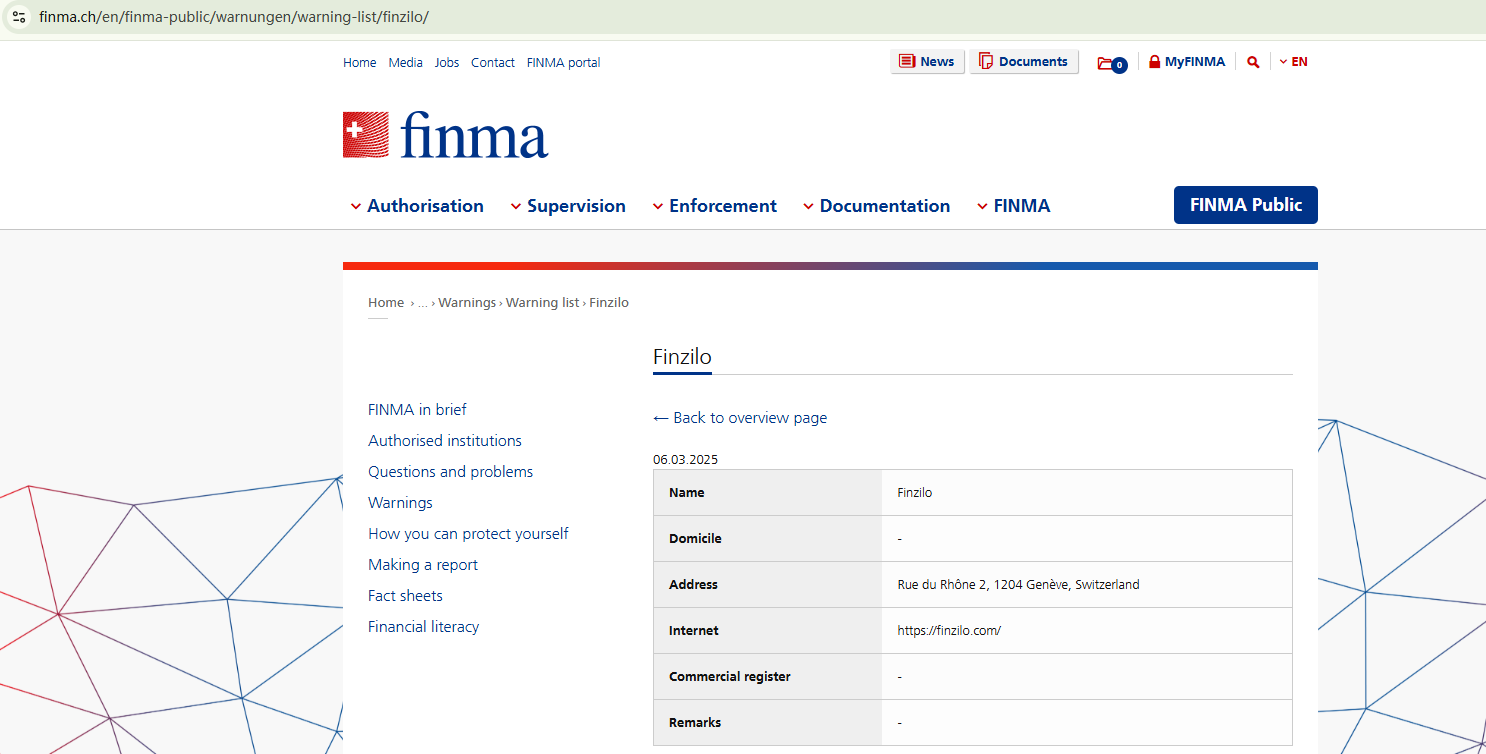Open the watch list folder icon
Viewport: 1486px width, 754px height.
(1112, 63)
